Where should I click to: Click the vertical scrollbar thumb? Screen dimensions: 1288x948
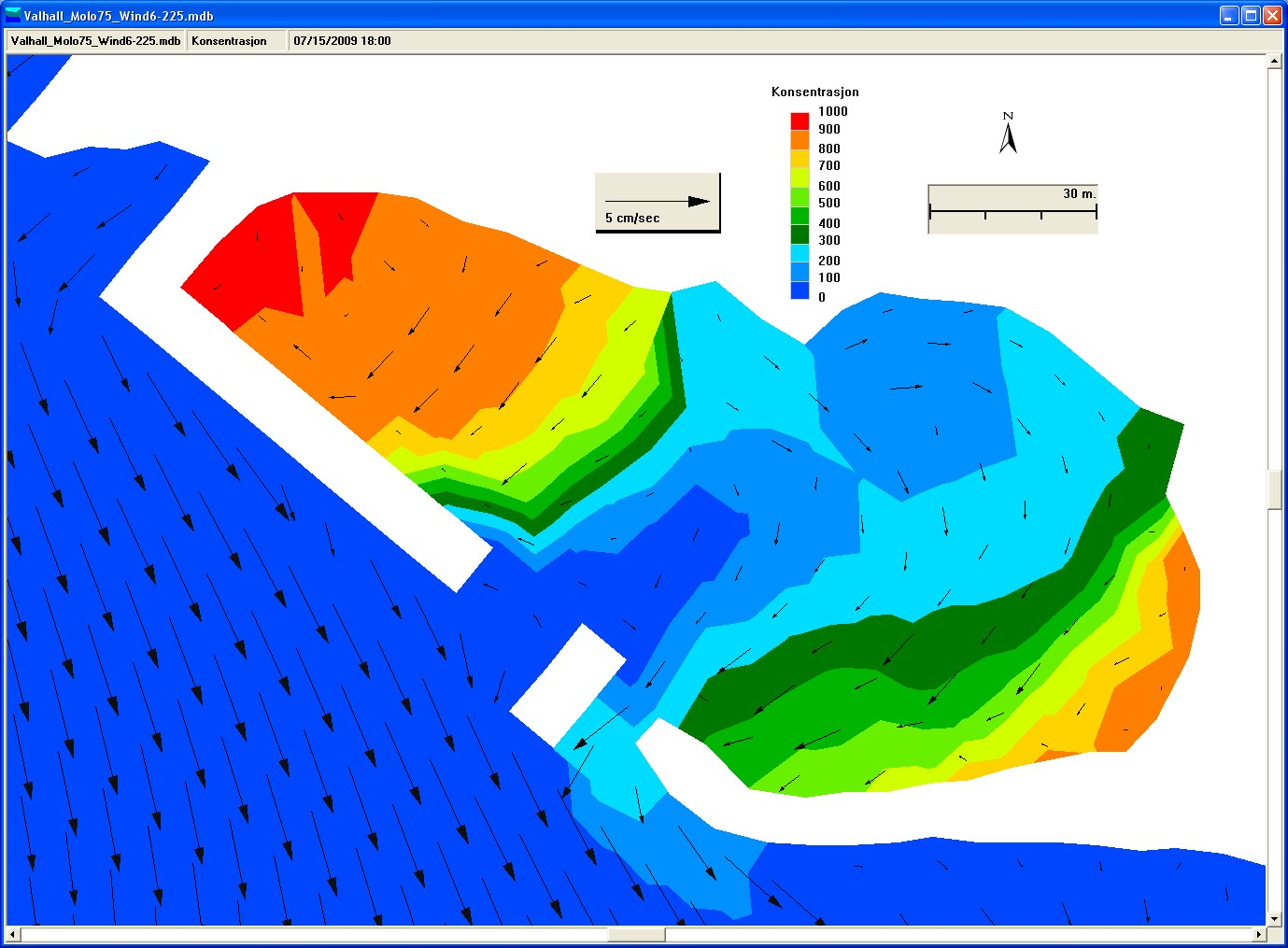point(1274,489)
